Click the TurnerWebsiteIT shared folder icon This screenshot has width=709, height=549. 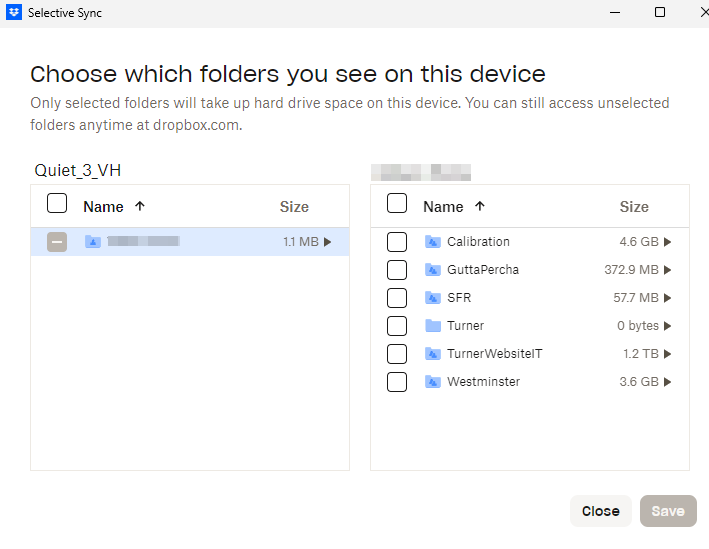pyautogui.click(x=432, y=354)
